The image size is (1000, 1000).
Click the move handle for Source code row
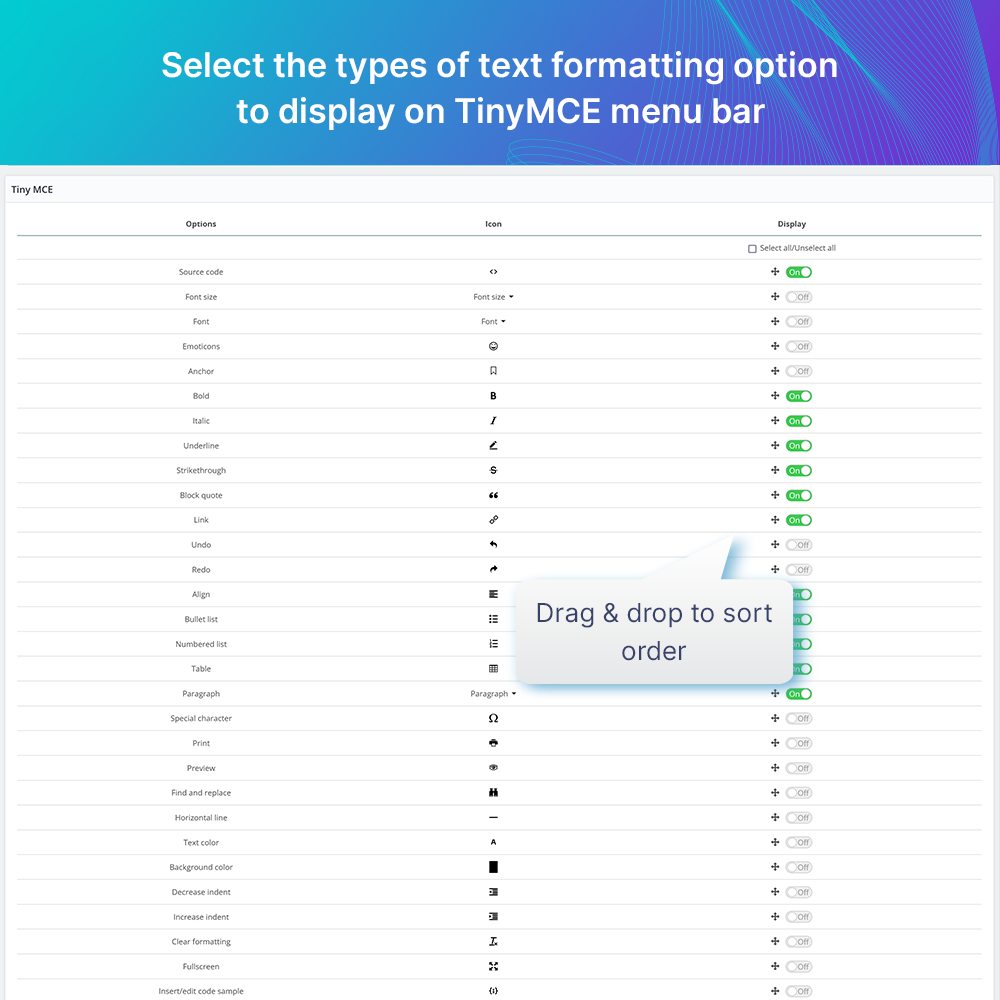click(775, 272)
